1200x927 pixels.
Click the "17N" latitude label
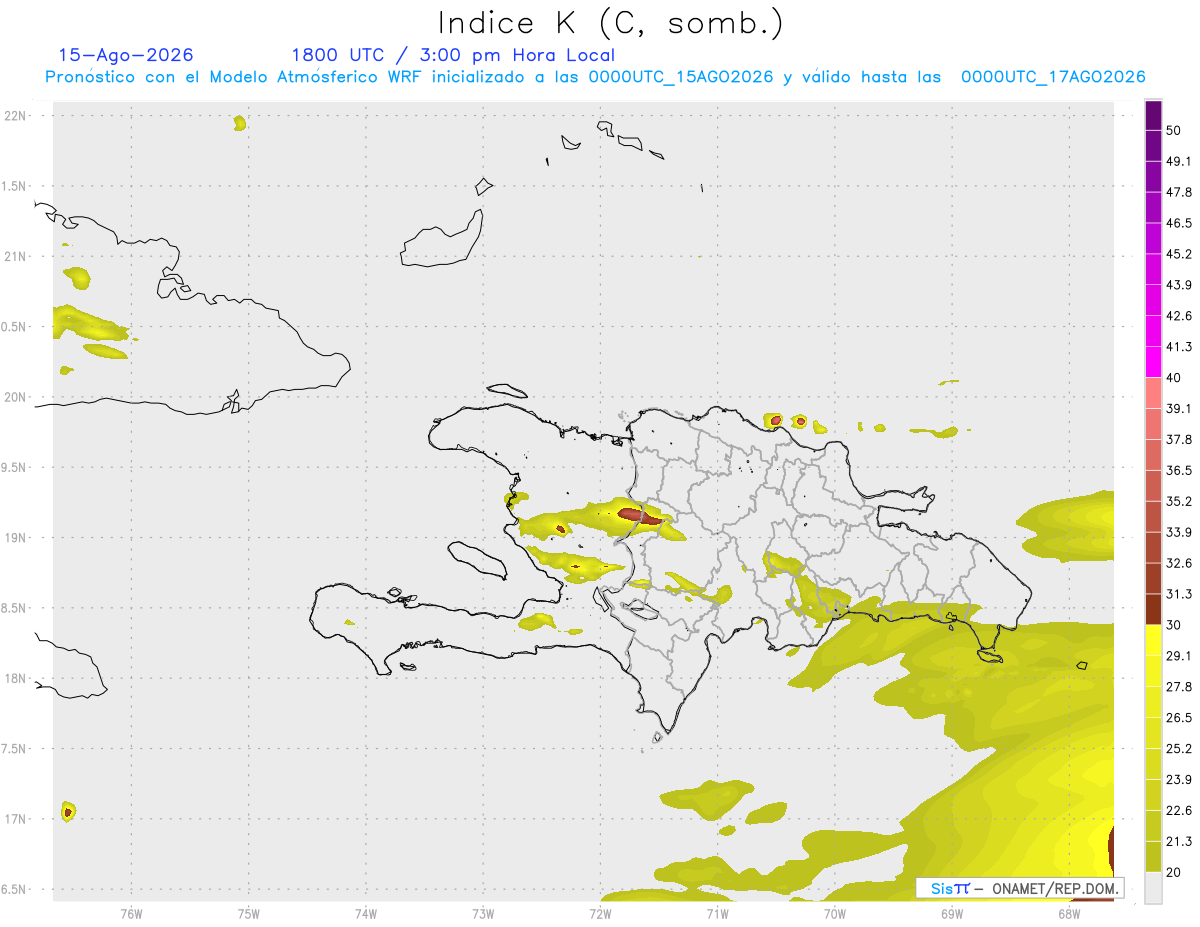(x=16, y=819)
